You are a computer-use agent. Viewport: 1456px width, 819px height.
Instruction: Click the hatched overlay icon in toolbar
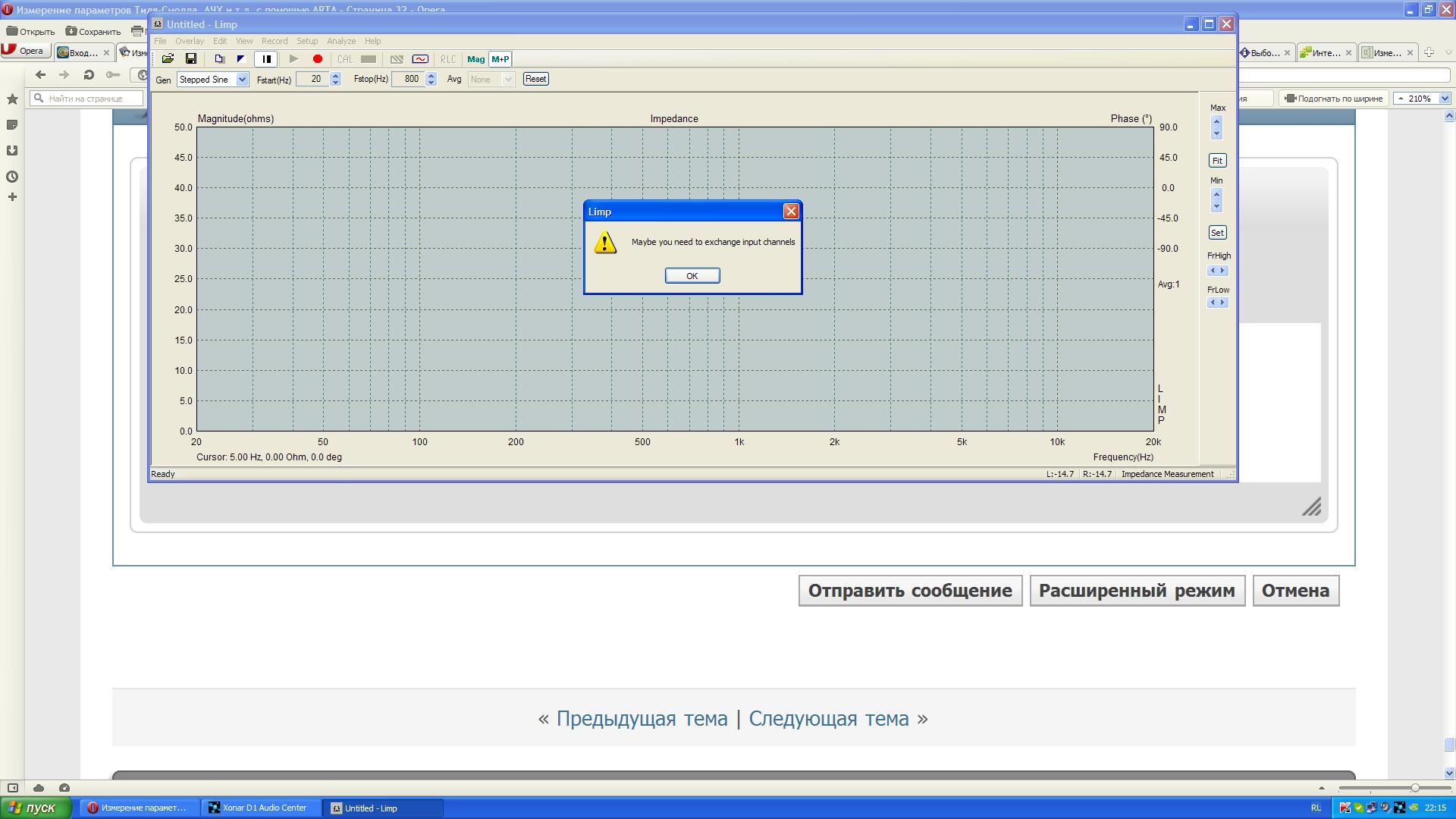397,59
